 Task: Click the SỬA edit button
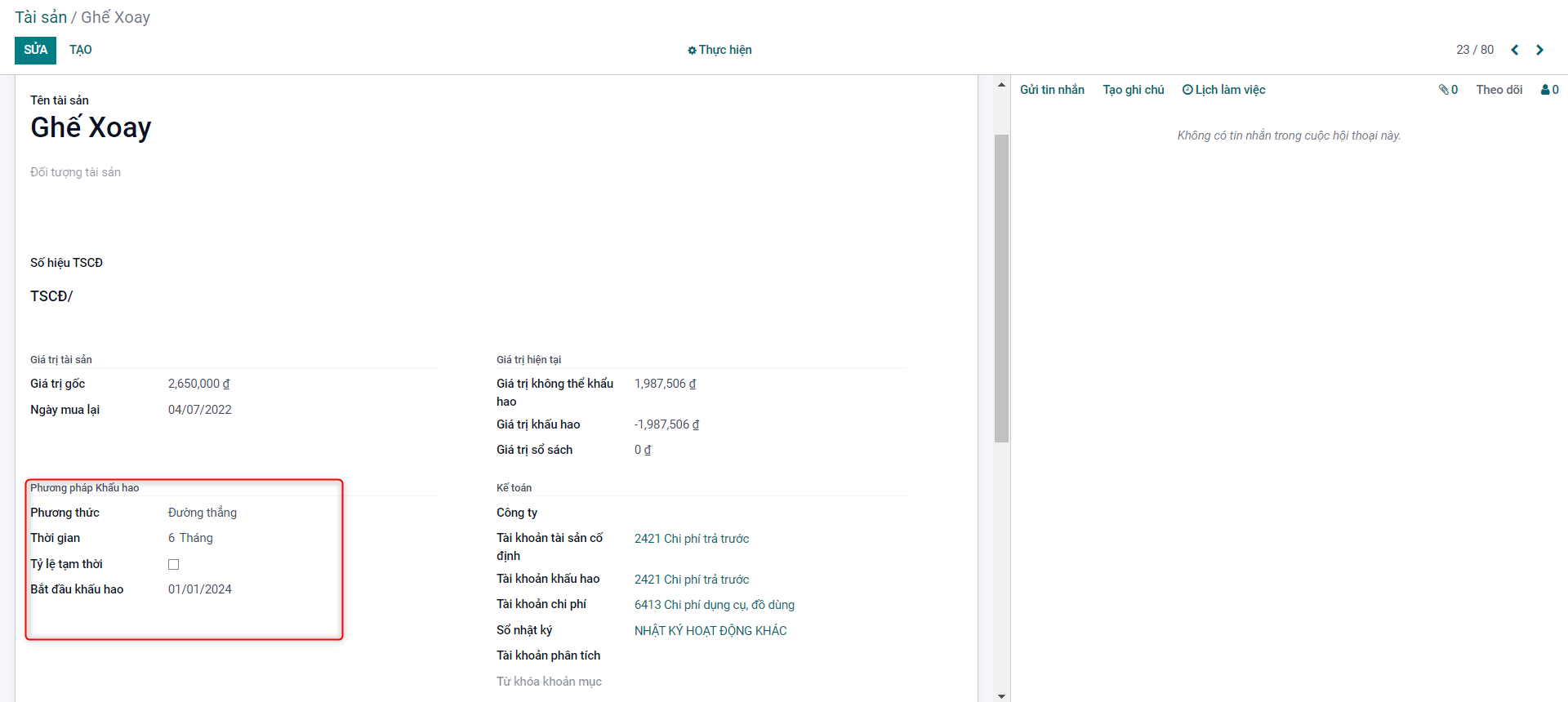[x=35, y=50]
